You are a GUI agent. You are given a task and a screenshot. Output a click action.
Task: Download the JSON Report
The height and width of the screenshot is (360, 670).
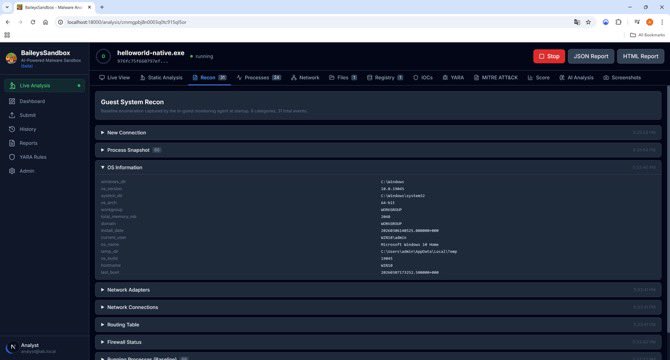pyautogui.click(x=591, y=56)
